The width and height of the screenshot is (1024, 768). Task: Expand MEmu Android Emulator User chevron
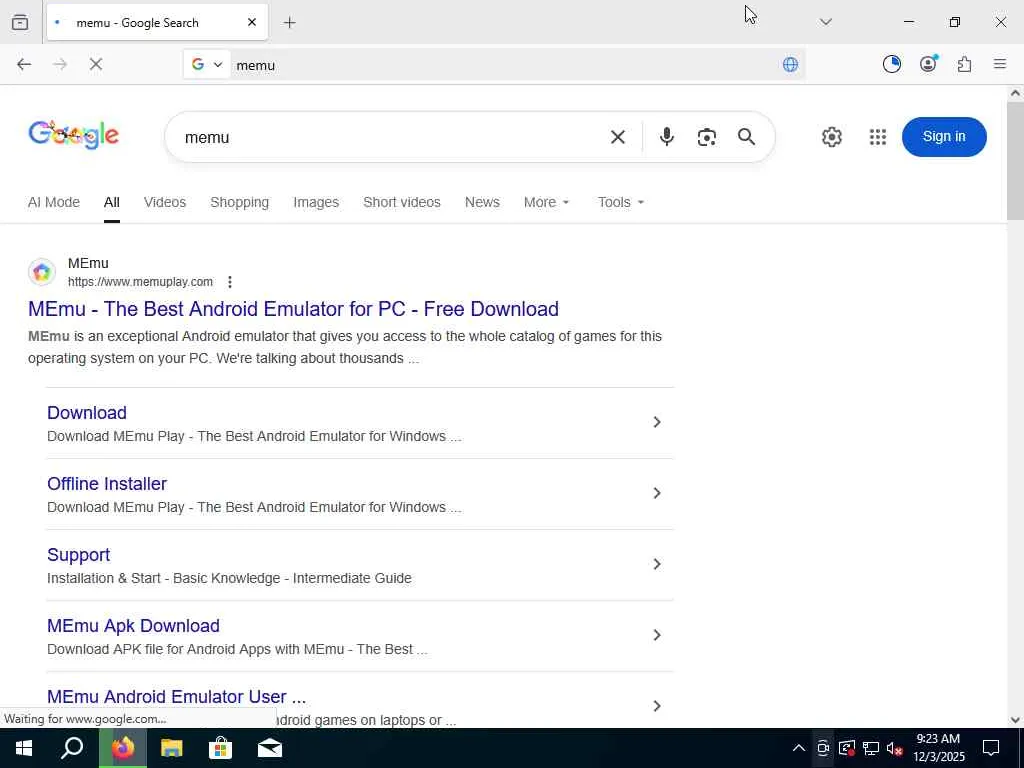pos(657,706)
